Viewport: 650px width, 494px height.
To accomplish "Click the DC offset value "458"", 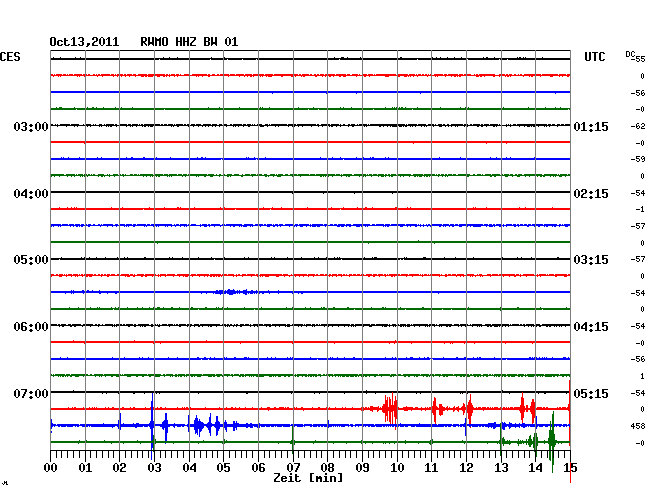I will coord(638,426).
